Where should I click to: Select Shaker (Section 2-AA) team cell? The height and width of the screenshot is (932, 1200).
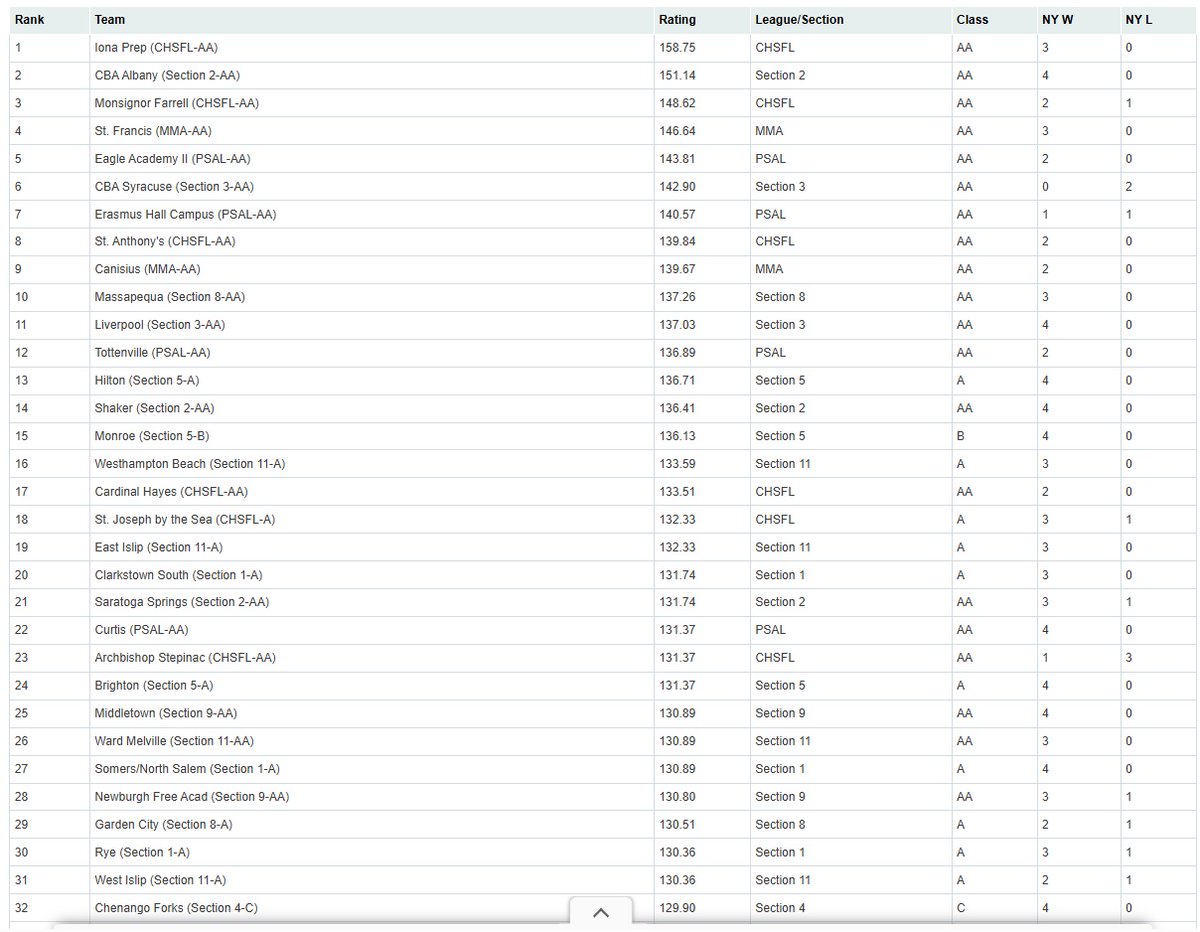coord(370,409)
